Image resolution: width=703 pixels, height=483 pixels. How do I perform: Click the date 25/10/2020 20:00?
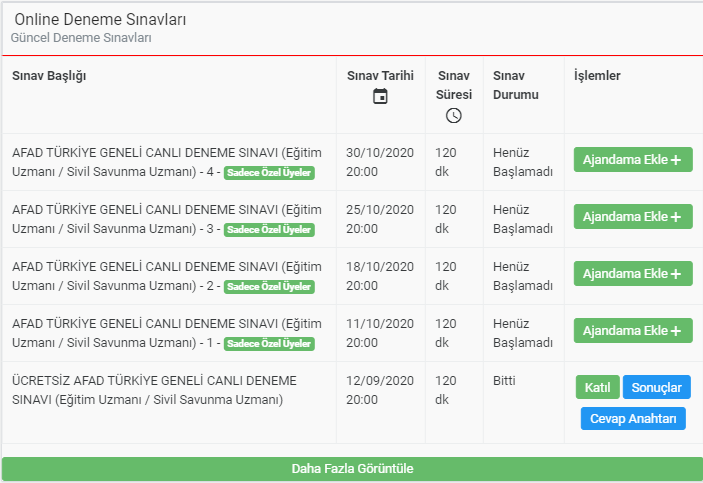[x=380, y=219]
